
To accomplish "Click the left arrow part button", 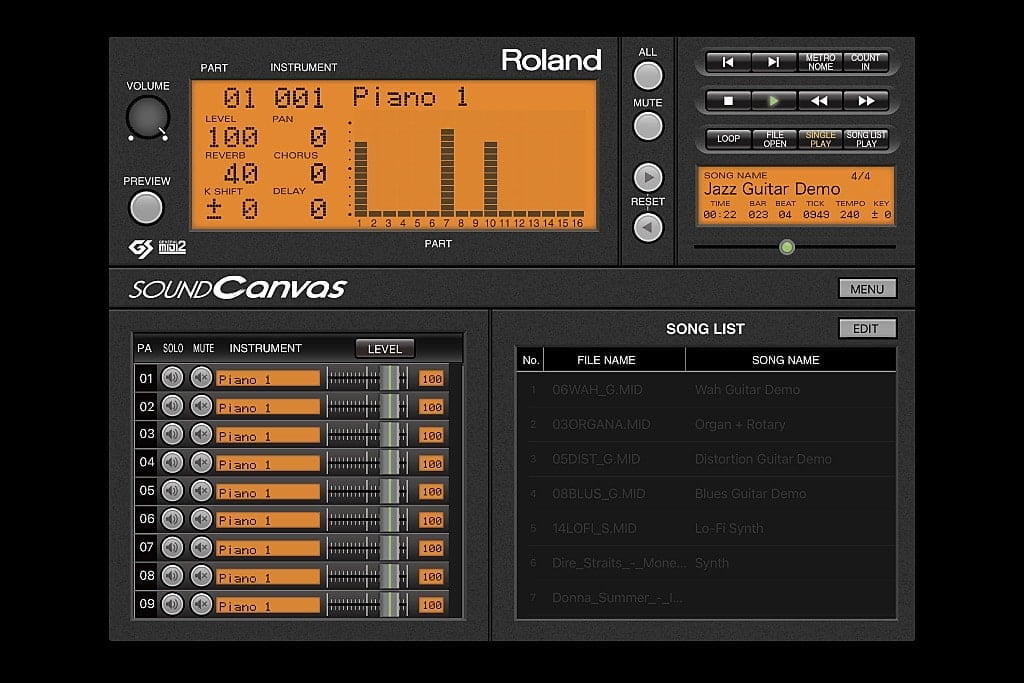I will pyautogui.click(x=648, y=227).
